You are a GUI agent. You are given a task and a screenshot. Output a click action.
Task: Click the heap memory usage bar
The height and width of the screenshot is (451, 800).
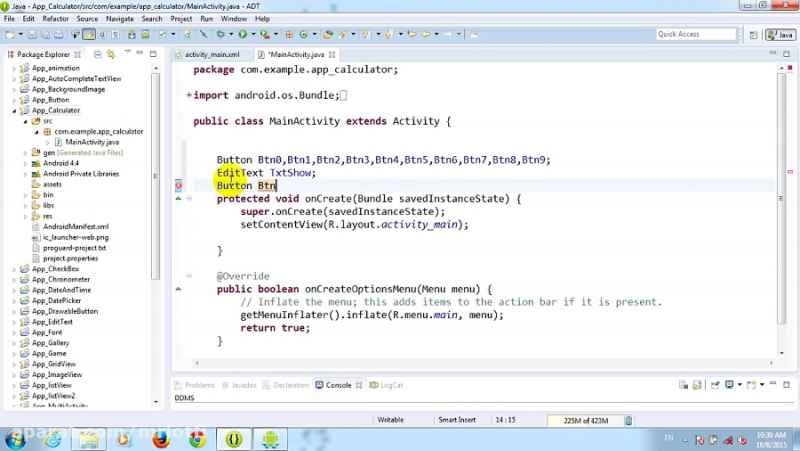585,420
